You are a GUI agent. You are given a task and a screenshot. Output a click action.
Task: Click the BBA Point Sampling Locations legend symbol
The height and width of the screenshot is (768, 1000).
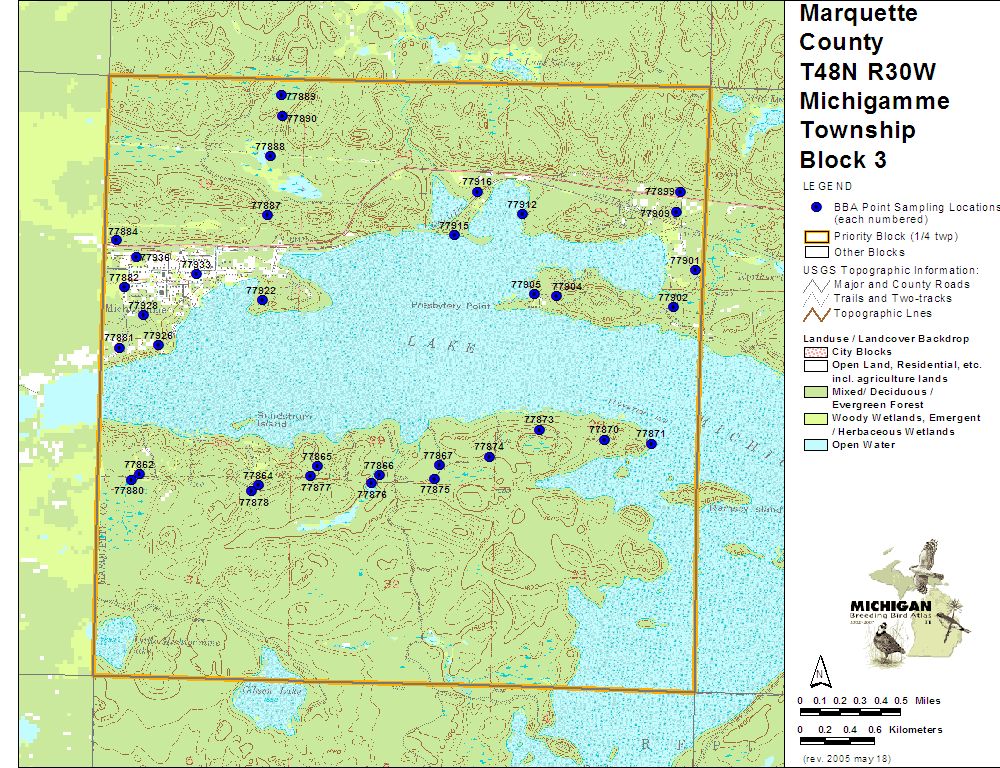(x=816, y=207)
